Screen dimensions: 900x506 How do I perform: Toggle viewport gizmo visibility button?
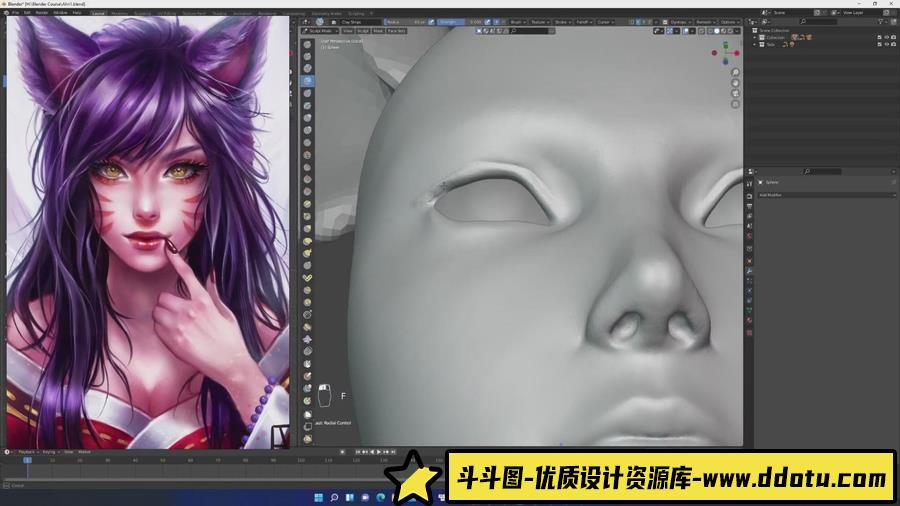point(669,30)
